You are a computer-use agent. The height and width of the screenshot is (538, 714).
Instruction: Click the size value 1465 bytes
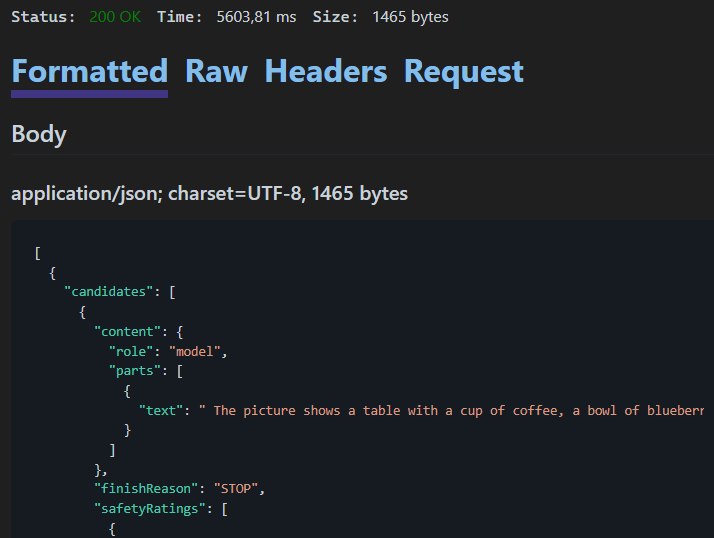coord(410,17)
